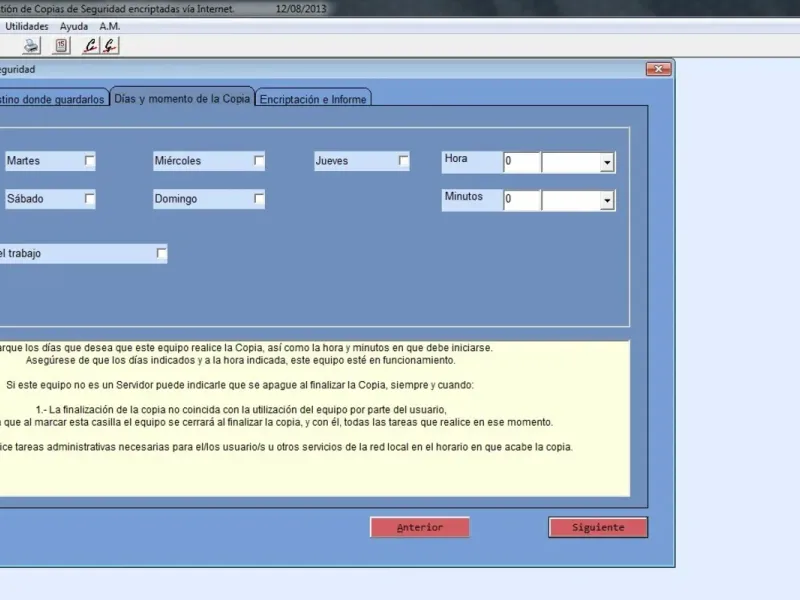Select 'Días y momento de la Copia' tab
This screenshot has width=800, height=600.
pyautogui.click(x=182, y=98)
